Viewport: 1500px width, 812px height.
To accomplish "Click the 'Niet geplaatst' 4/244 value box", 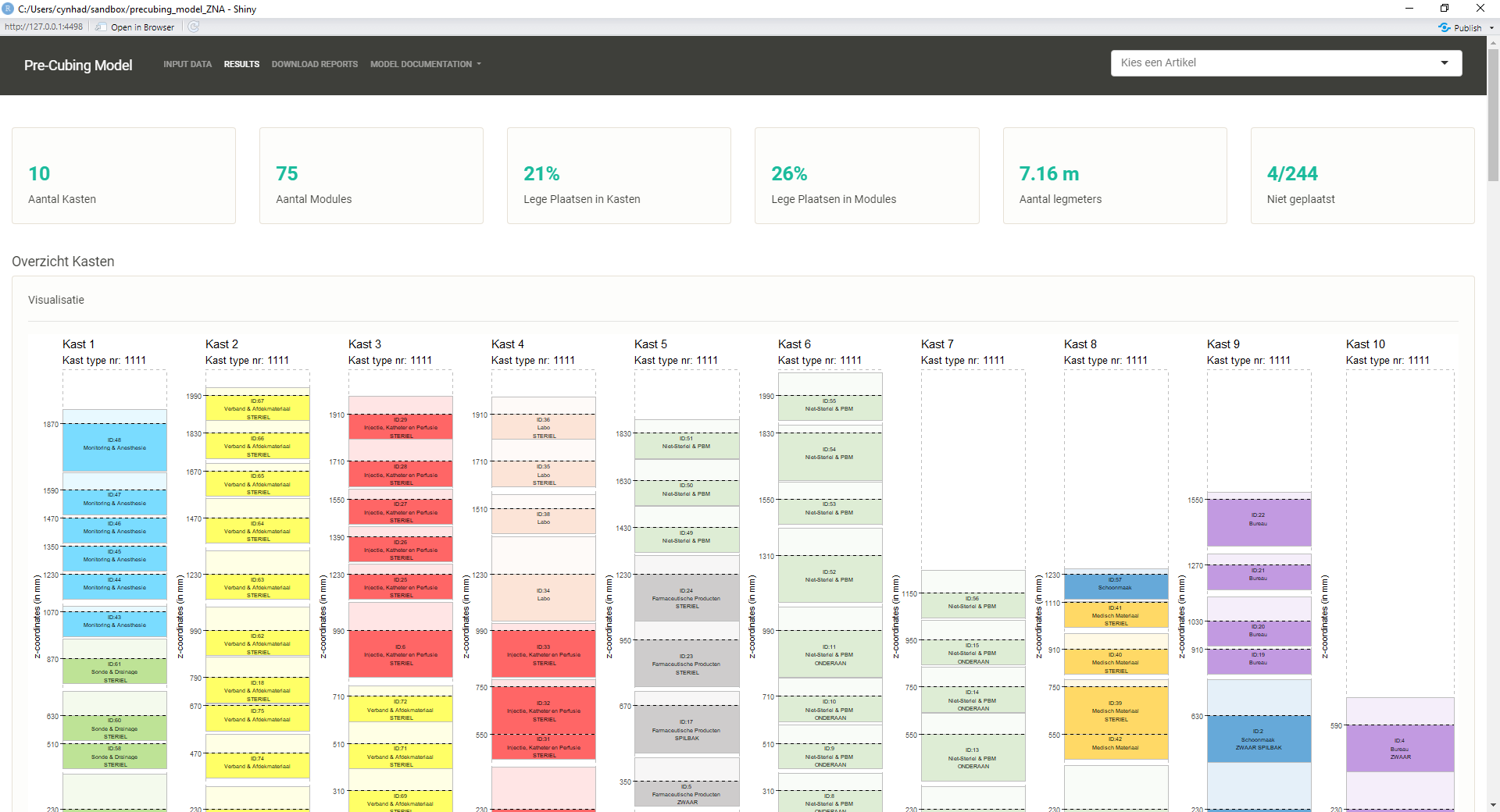I will click(x=1362, y=176).
